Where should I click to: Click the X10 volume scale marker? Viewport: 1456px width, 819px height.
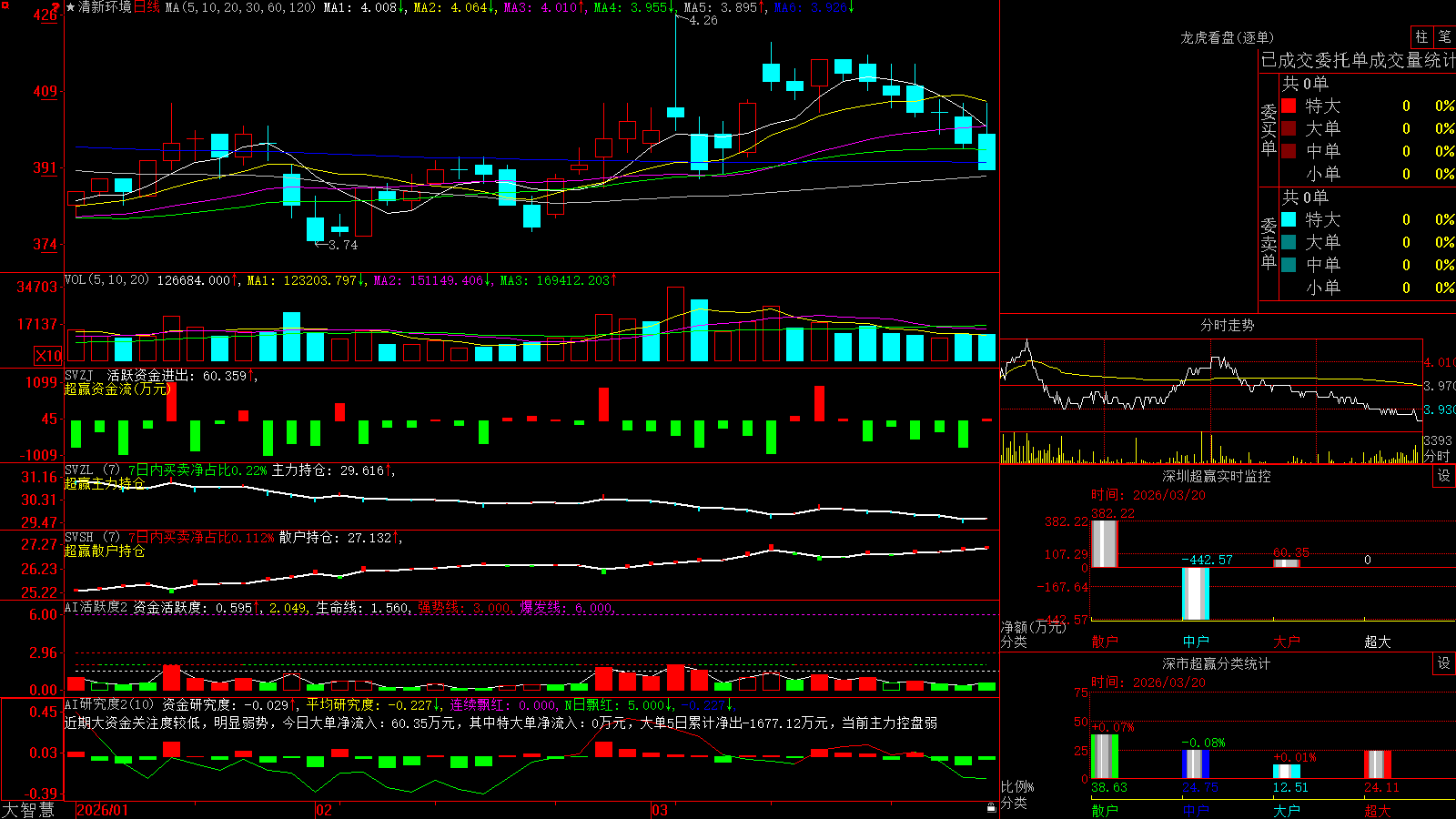click(x=48, y=356)
